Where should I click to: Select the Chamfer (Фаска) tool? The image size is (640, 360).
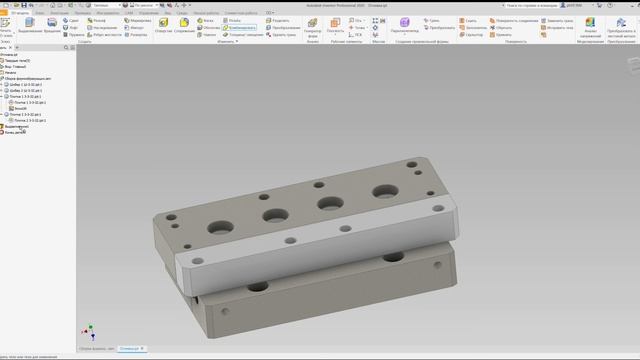[x=205, y=20]
